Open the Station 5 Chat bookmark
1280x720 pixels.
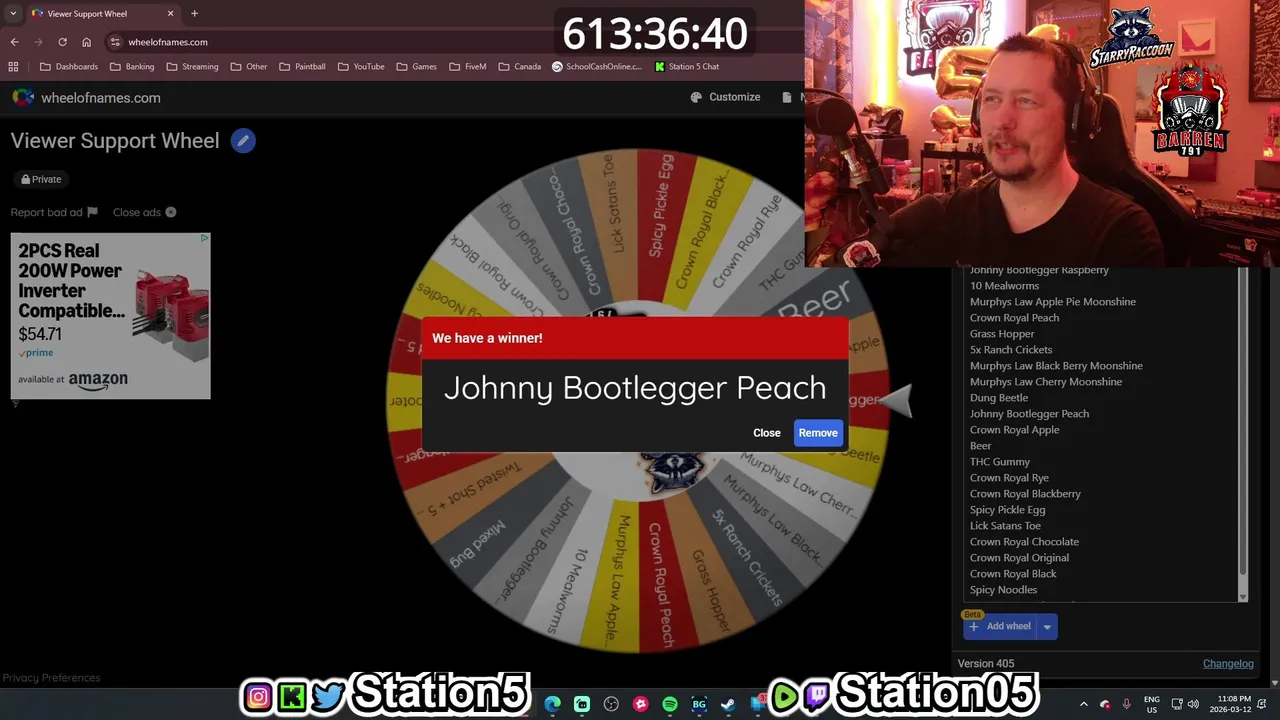tap(687, 67)
